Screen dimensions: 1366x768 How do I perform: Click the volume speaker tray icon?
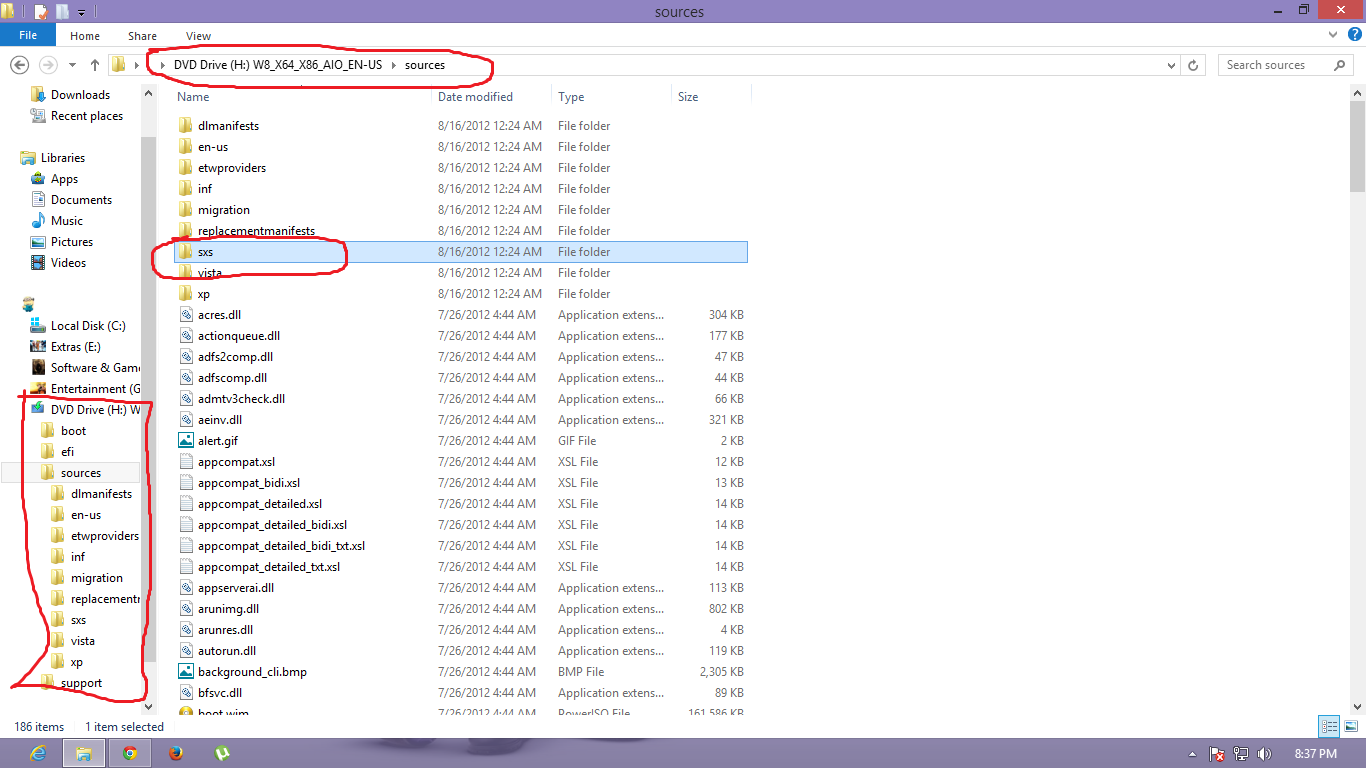pos(1265,754)
